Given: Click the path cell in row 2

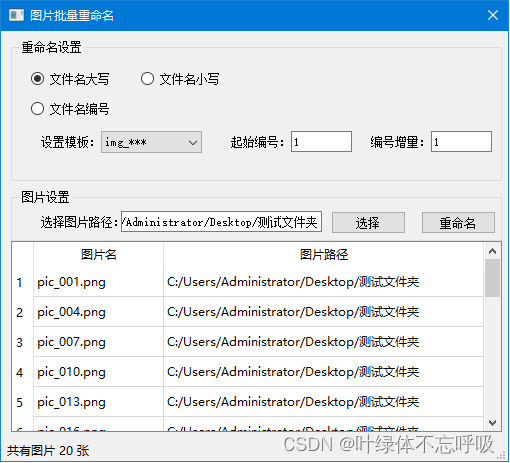Looking at the screenshot, I should point(324,312).
